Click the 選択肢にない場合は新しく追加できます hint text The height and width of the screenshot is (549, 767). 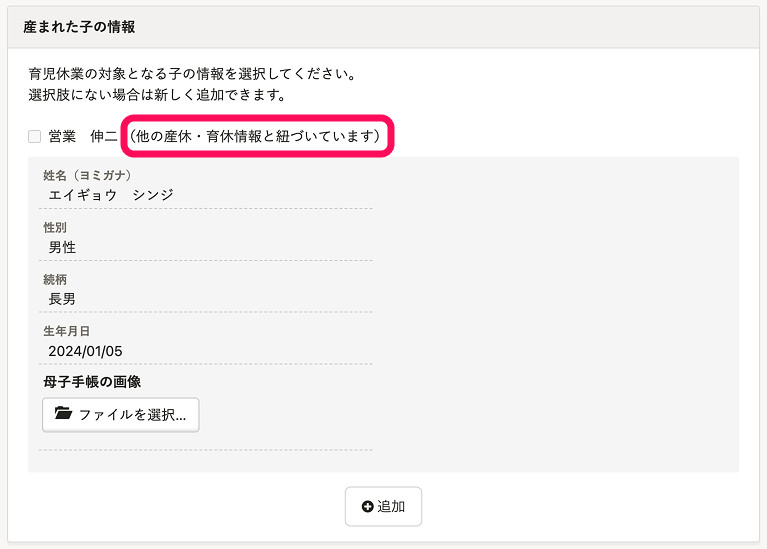[x=158, y=96]
